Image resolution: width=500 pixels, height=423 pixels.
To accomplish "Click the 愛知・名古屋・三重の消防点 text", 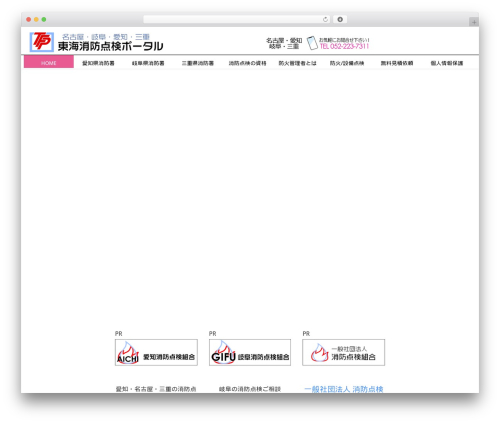I will (156, 389).
